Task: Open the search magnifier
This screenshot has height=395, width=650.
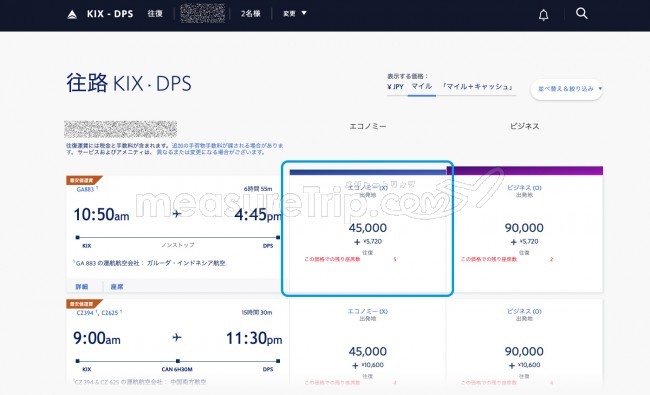Action: tap(582, 14)
